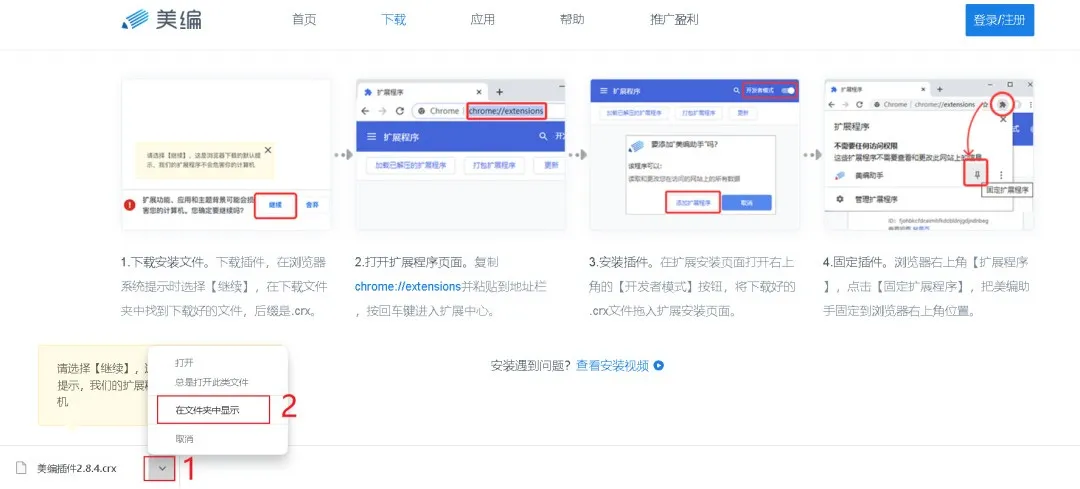Click the 美编 logo in the header

(162, 19)
